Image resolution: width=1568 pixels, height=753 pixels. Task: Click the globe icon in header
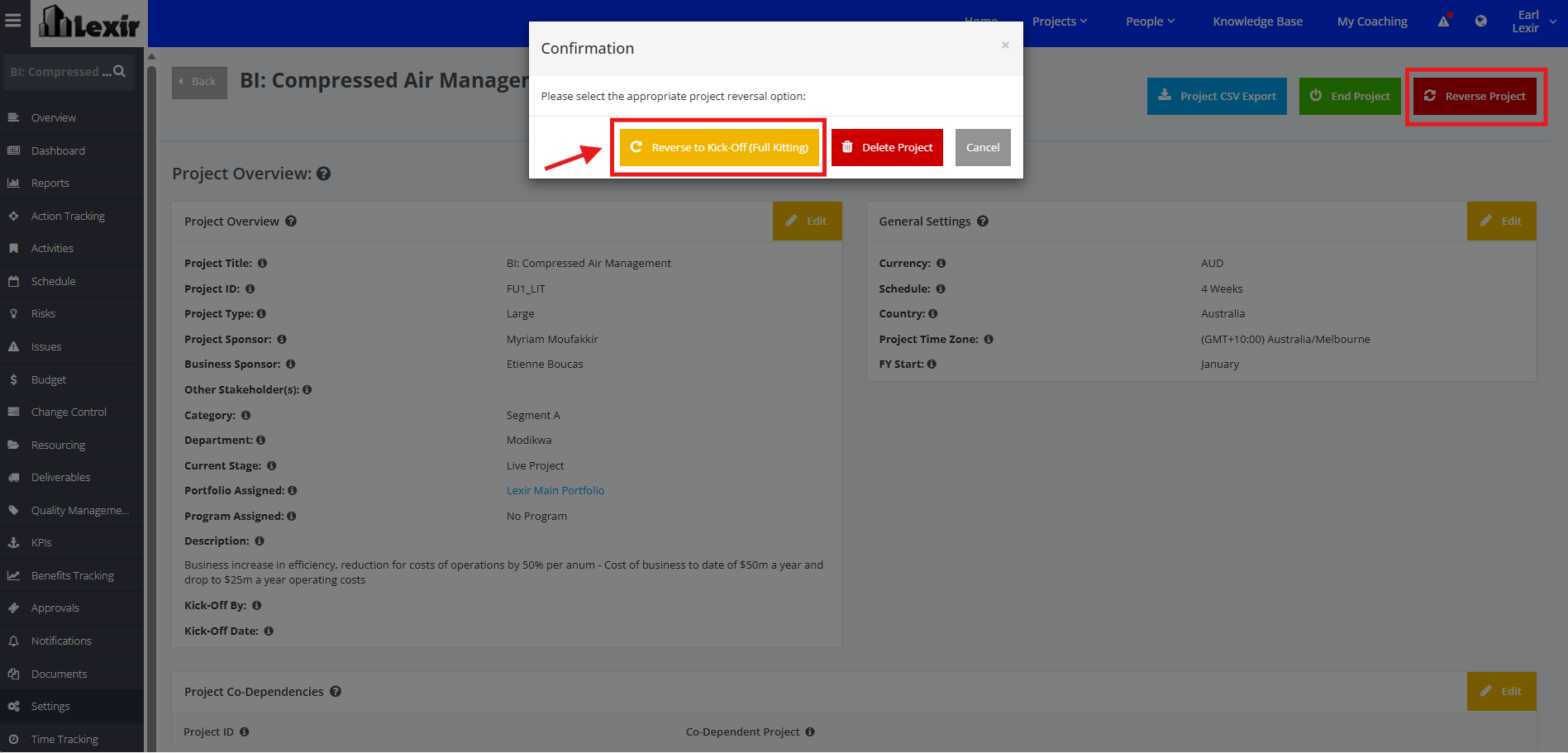(1481, 21)
